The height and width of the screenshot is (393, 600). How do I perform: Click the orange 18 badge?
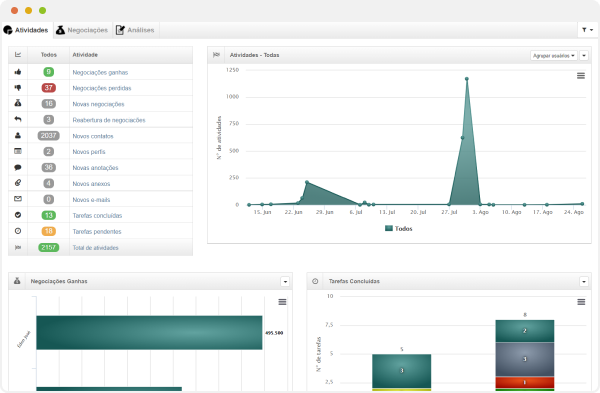pyautogui.click(x=49, y=231)
